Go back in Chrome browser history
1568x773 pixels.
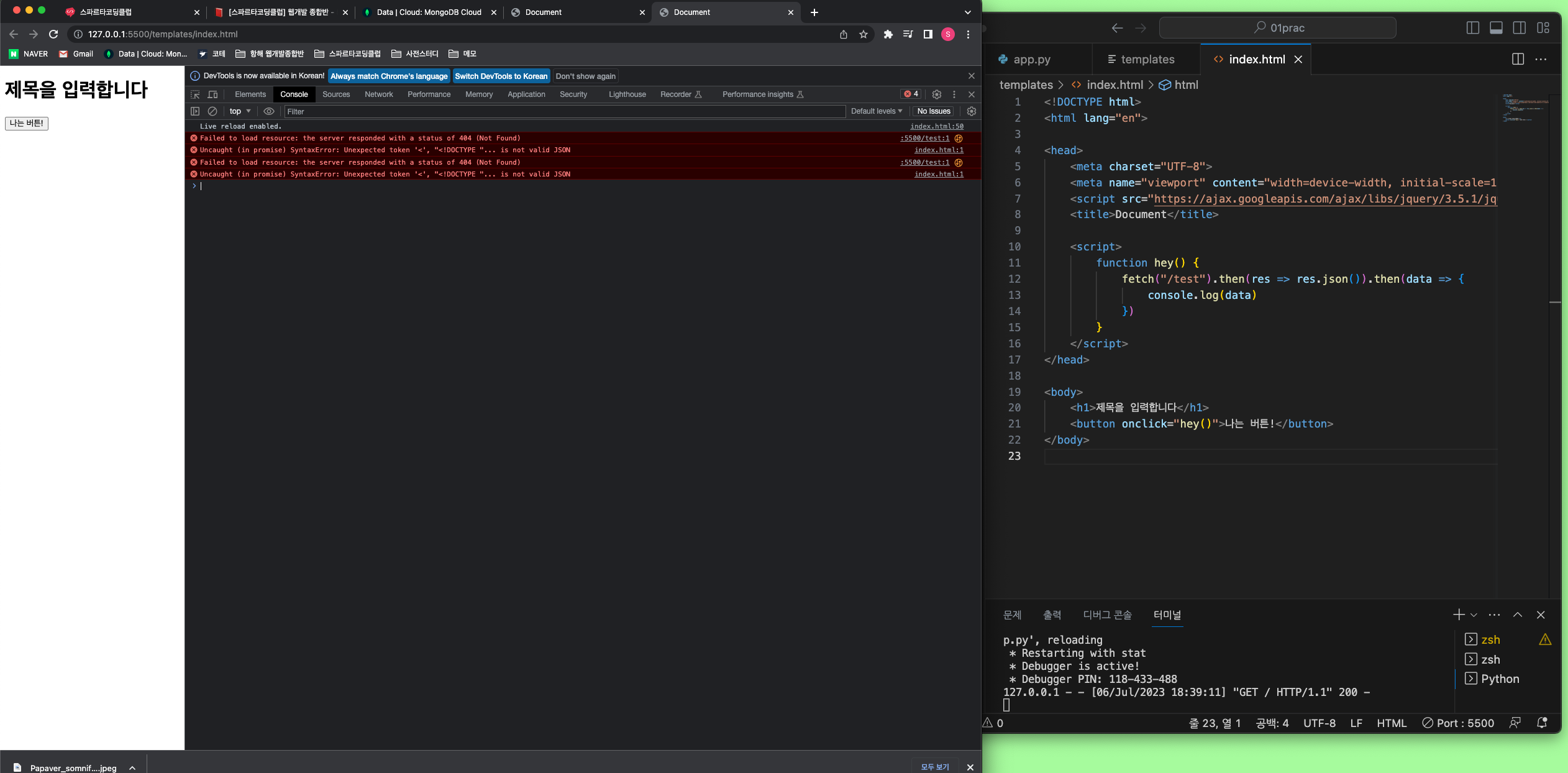click(x=14, y=34)
